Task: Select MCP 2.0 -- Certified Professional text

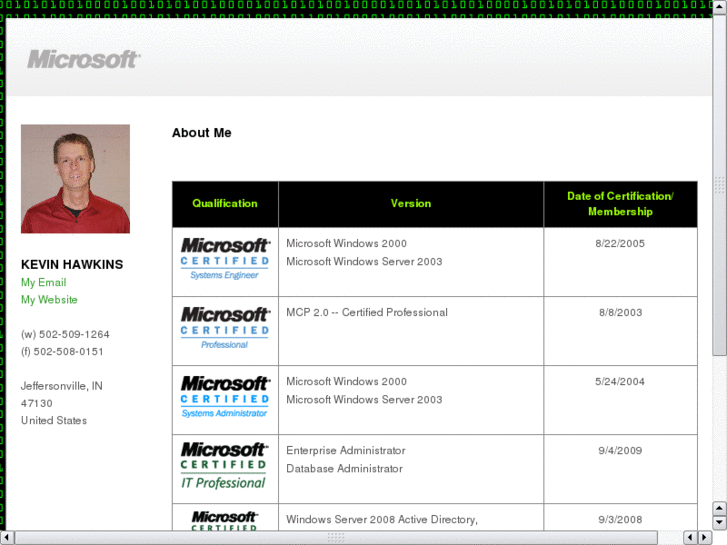Action: pos(367,313)
